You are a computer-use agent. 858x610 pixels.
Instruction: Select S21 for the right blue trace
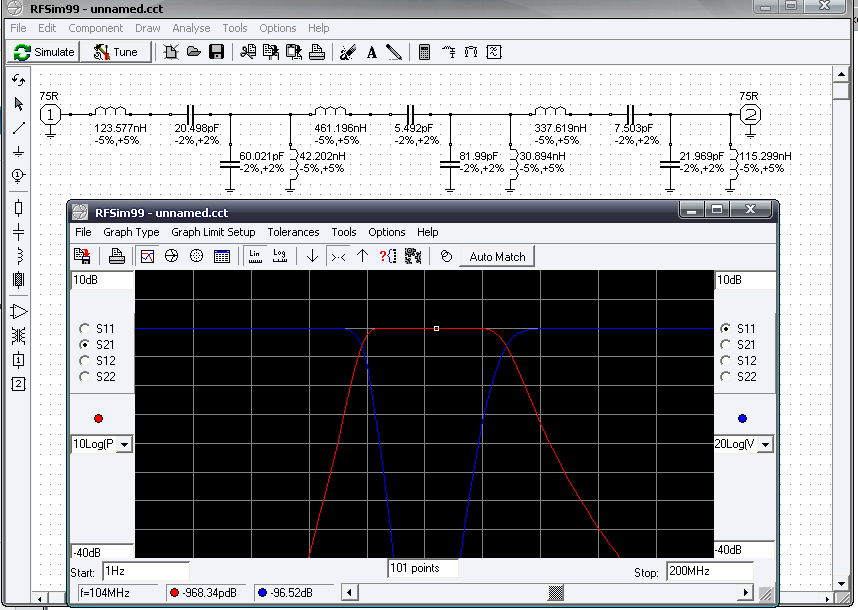[725, 344]
